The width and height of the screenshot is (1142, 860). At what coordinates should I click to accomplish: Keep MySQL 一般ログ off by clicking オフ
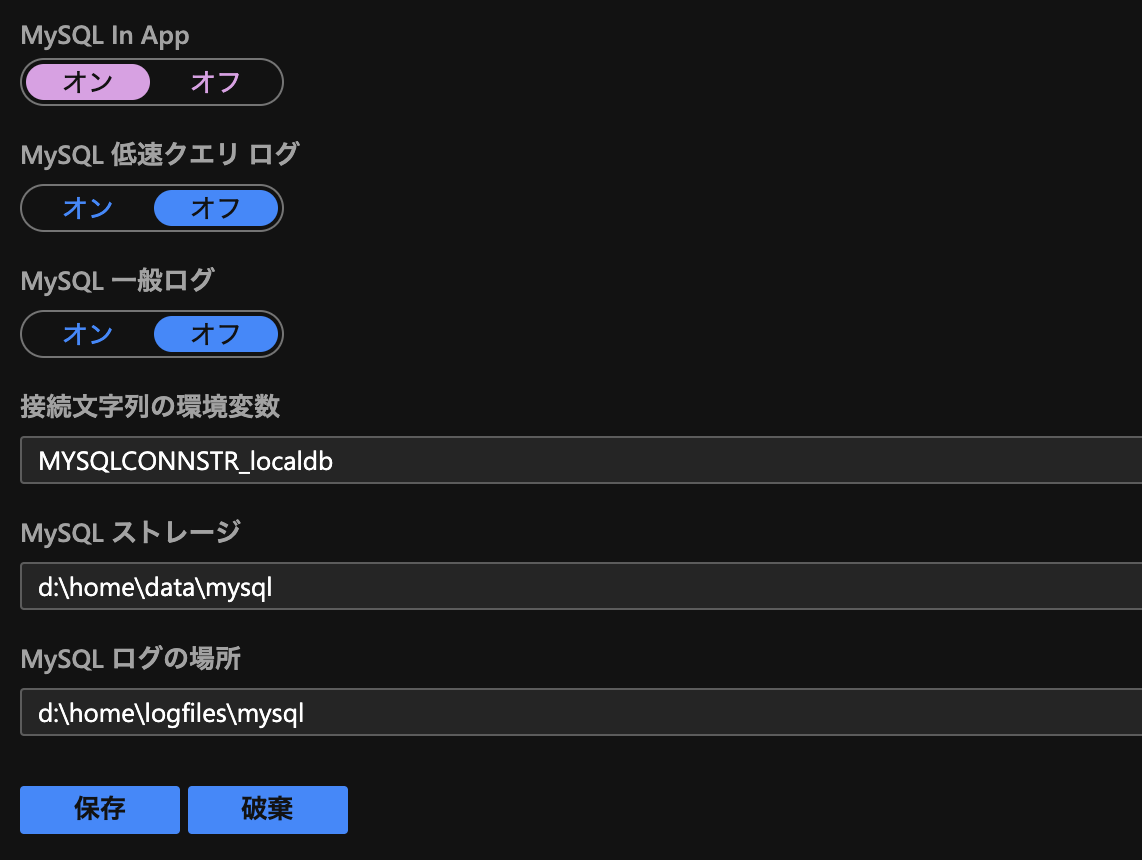point(218,334)
